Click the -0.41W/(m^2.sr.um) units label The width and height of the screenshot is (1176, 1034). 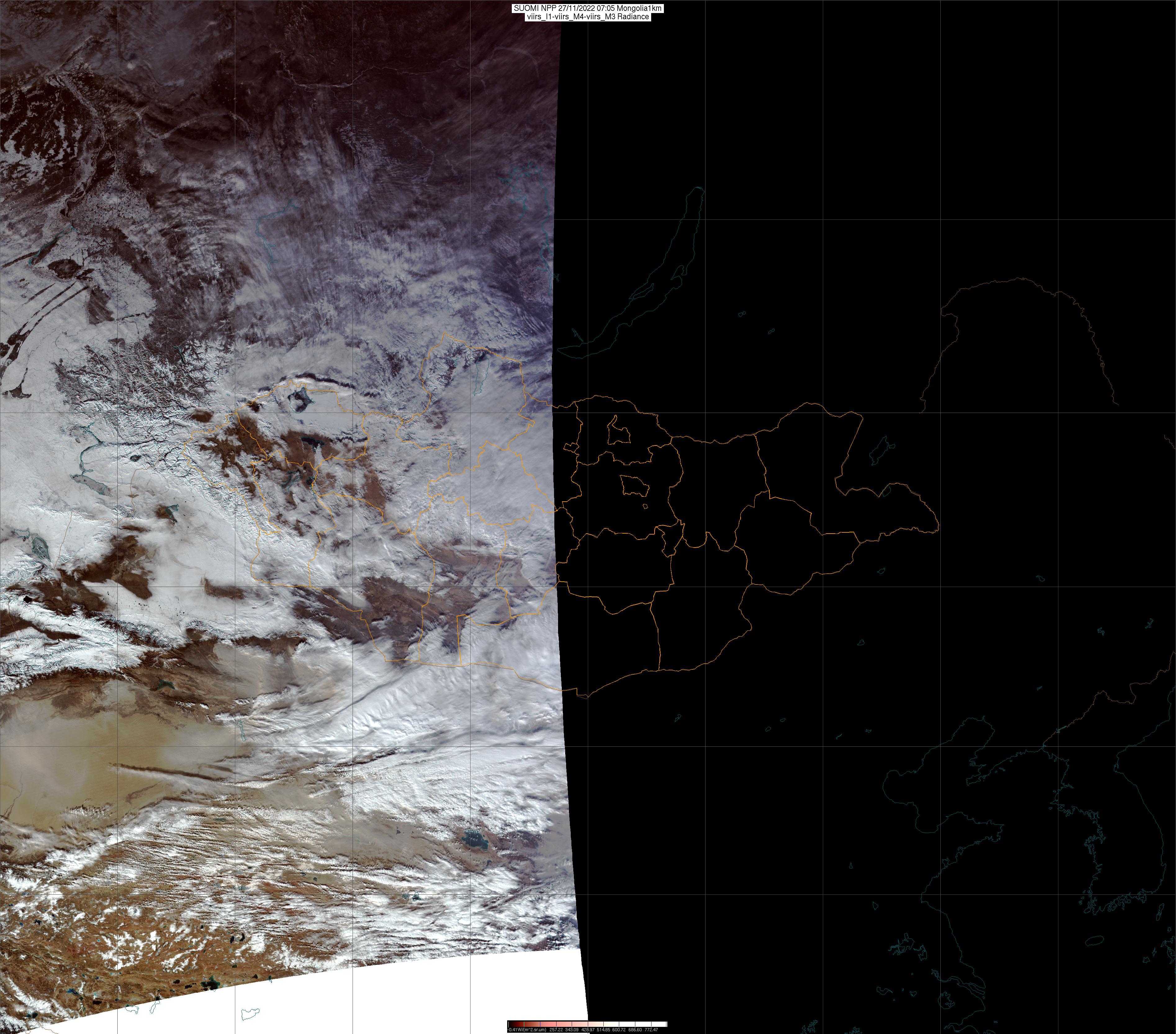(527, 1029)
